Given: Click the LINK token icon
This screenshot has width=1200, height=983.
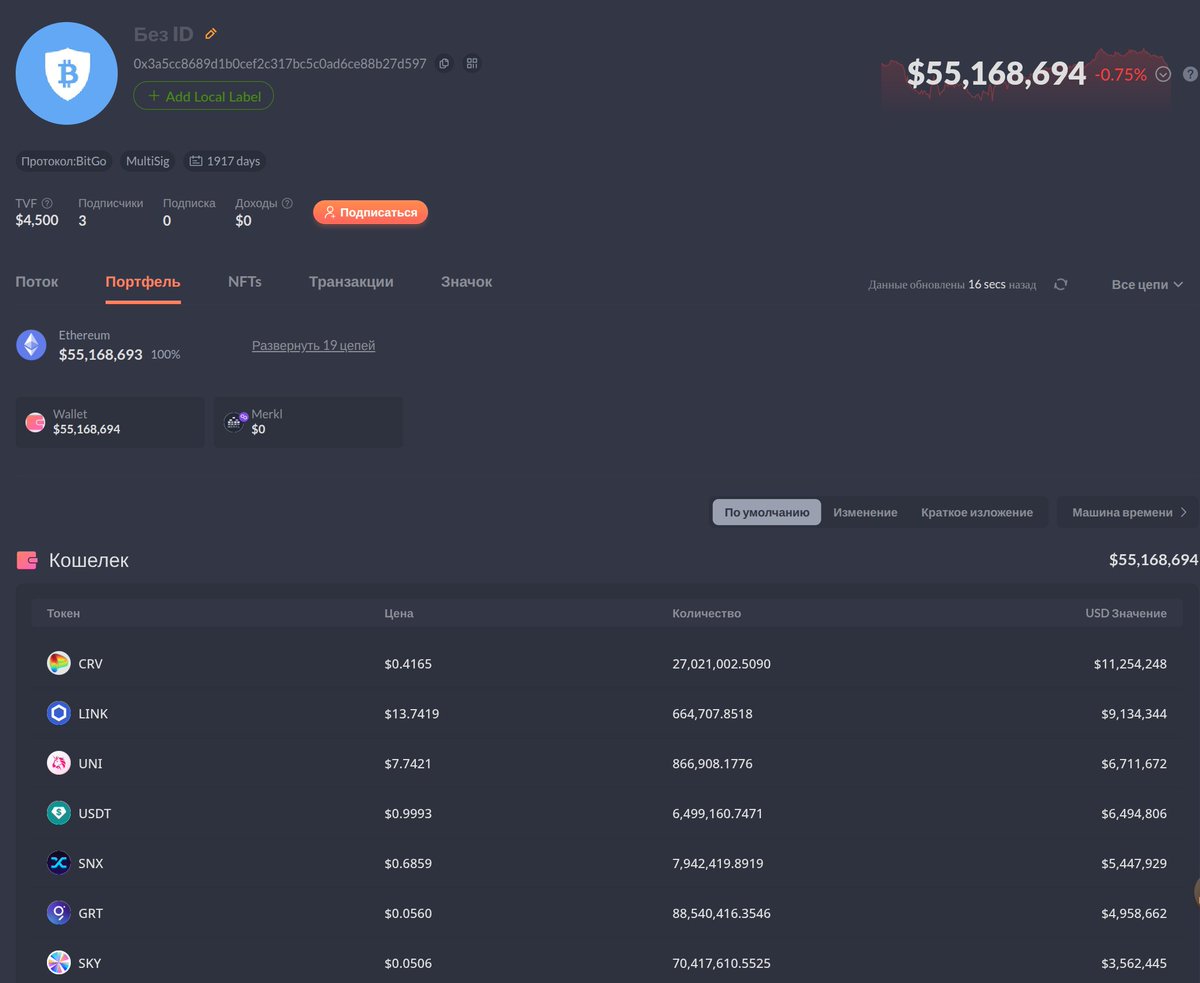Looking at the screenshot, I should (x=59, y=713).
